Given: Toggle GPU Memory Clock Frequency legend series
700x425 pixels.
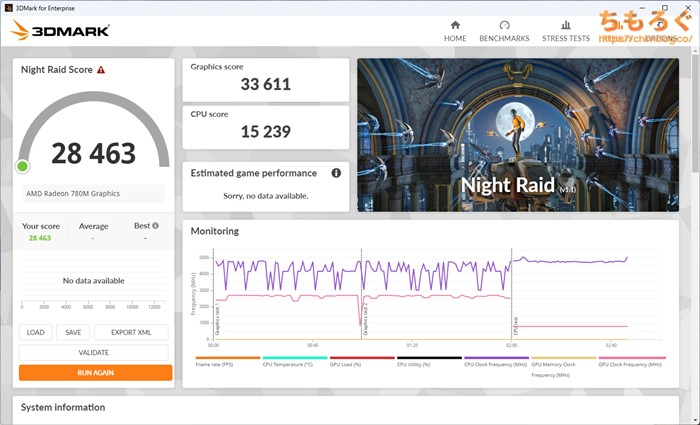Looking at the screenshot, I should [564, 367].
